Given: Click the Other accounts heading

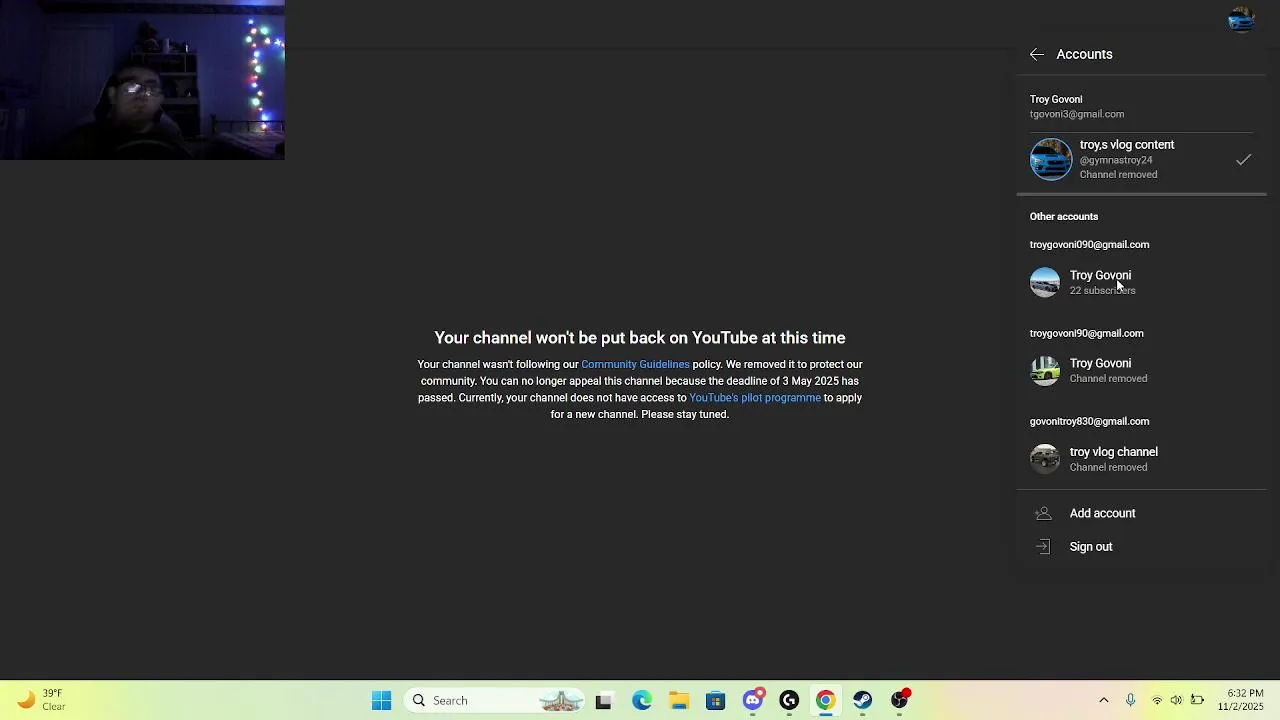Looking at the screenshot, I should point(1064,216).
